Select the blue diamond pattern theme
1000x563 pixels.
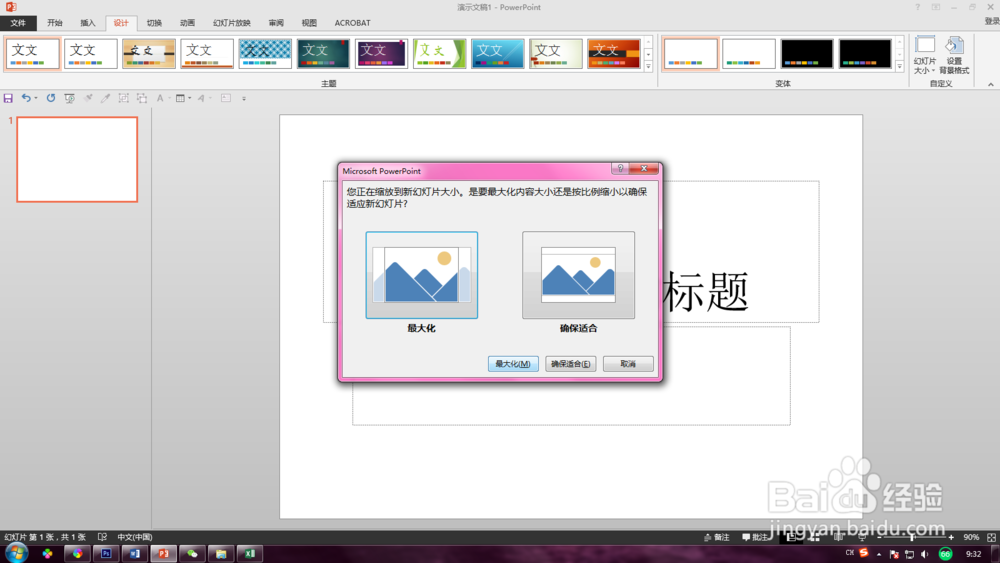[x=265, y=54]
